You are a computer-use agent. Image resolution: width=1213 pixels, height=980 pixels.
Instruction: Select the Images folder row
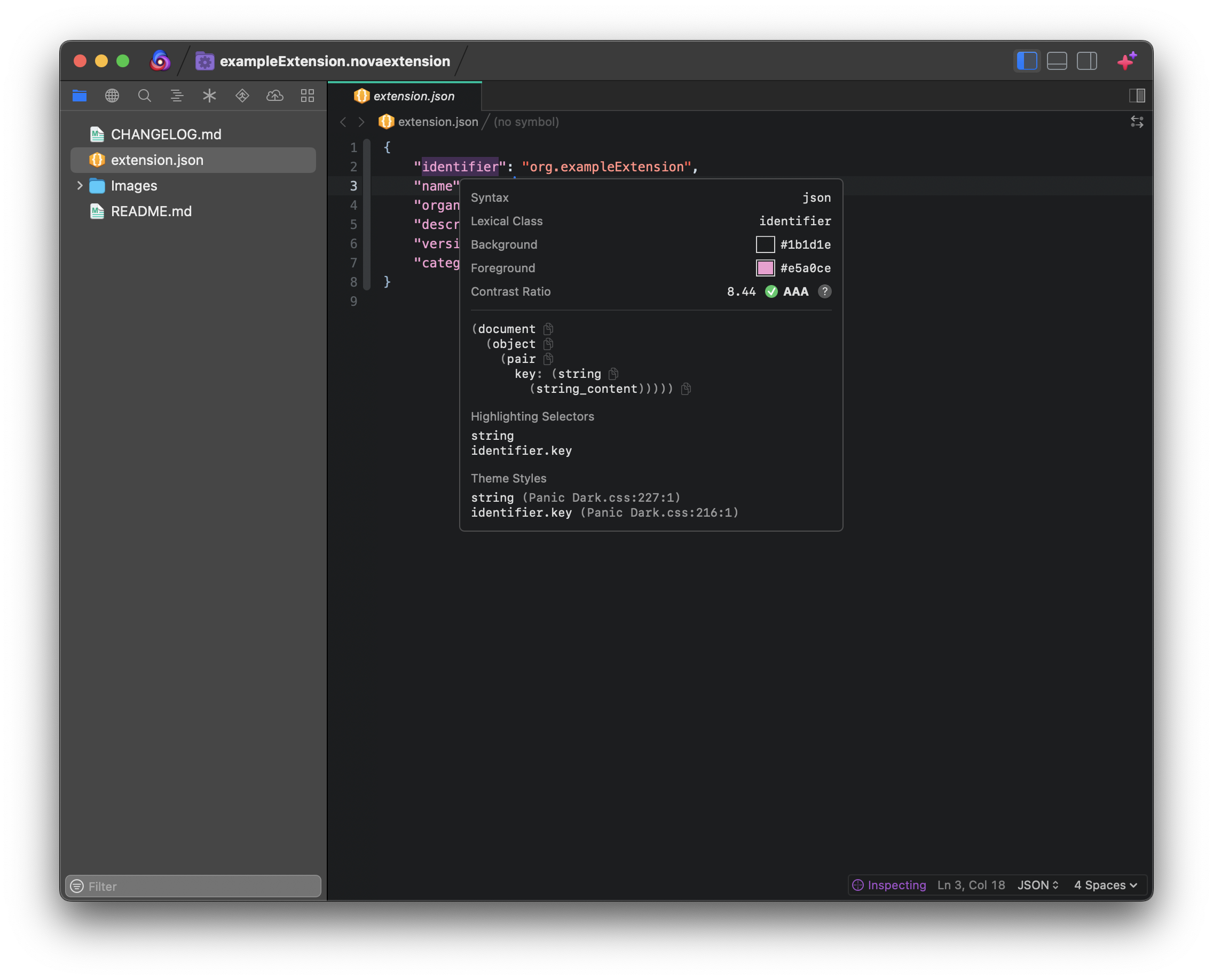pos(193,186)
